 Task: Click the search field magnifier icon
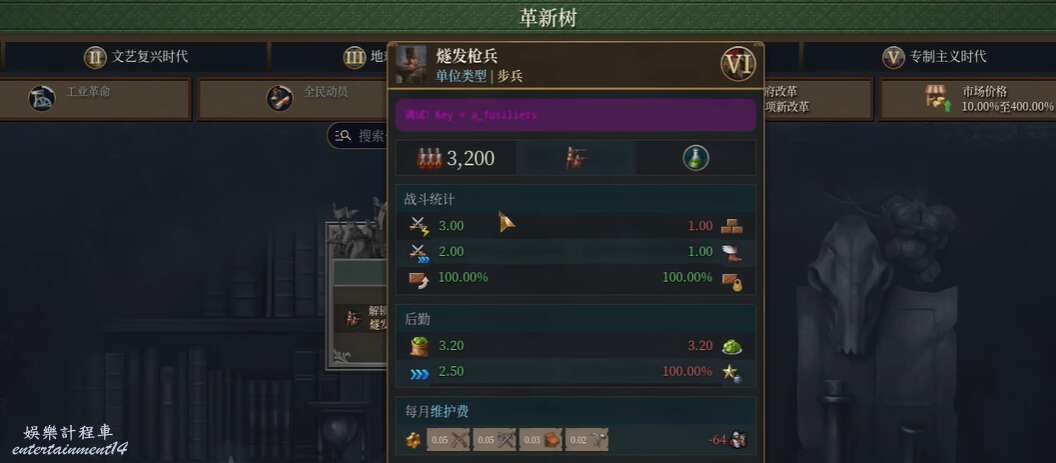click(x=343, y=136)
